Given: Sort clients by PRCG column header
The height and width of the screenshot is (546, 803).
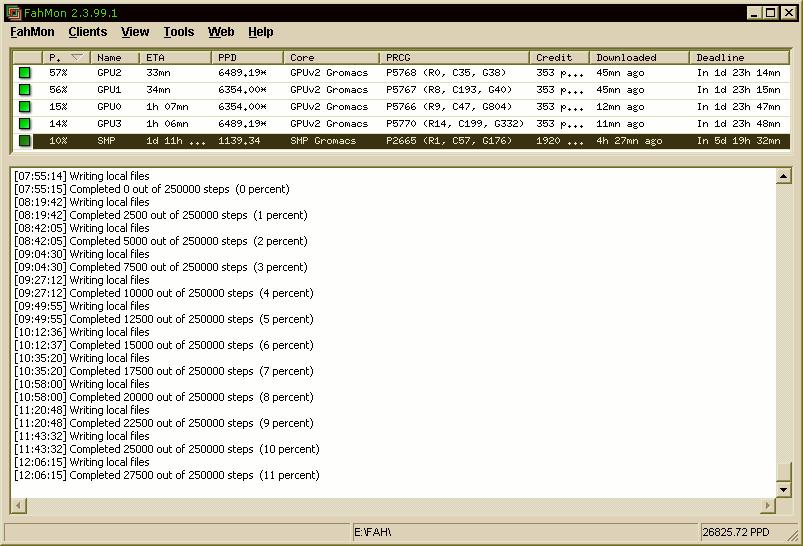Looking at the screenshot, I should (454, 57).
